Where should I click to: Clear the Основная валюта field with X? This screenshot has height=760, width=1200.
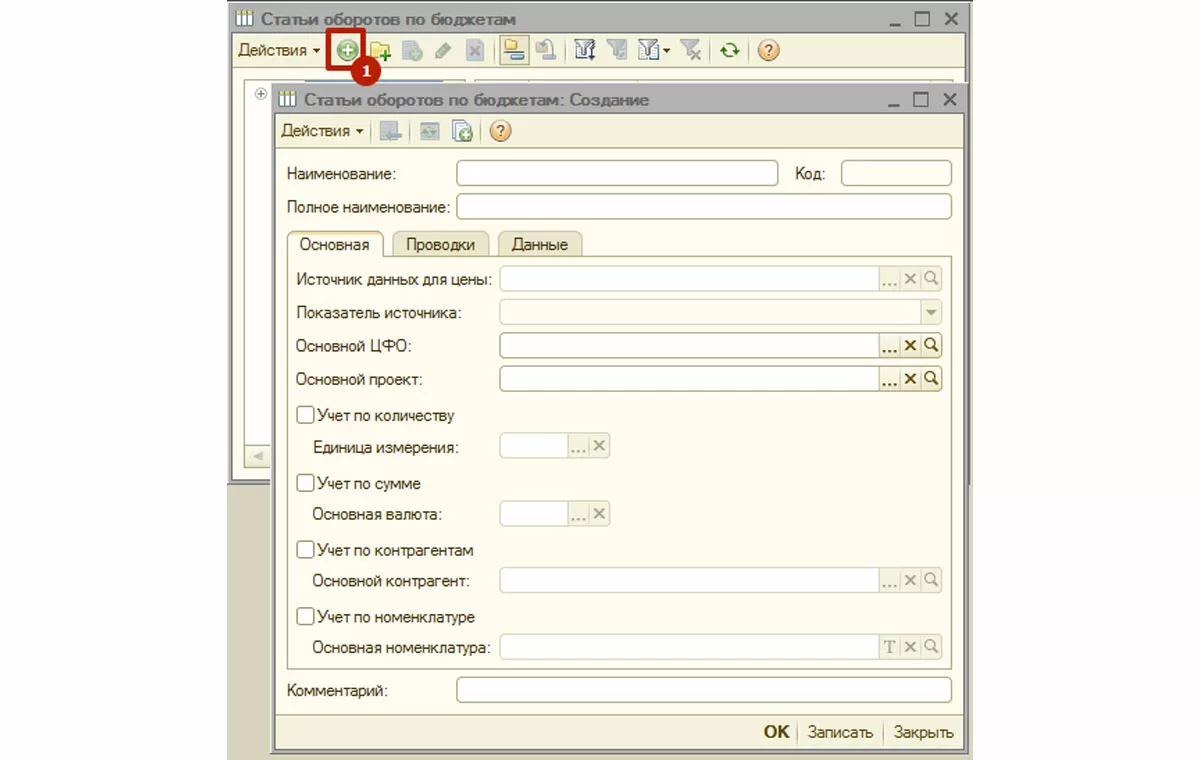tap(599, 514)
